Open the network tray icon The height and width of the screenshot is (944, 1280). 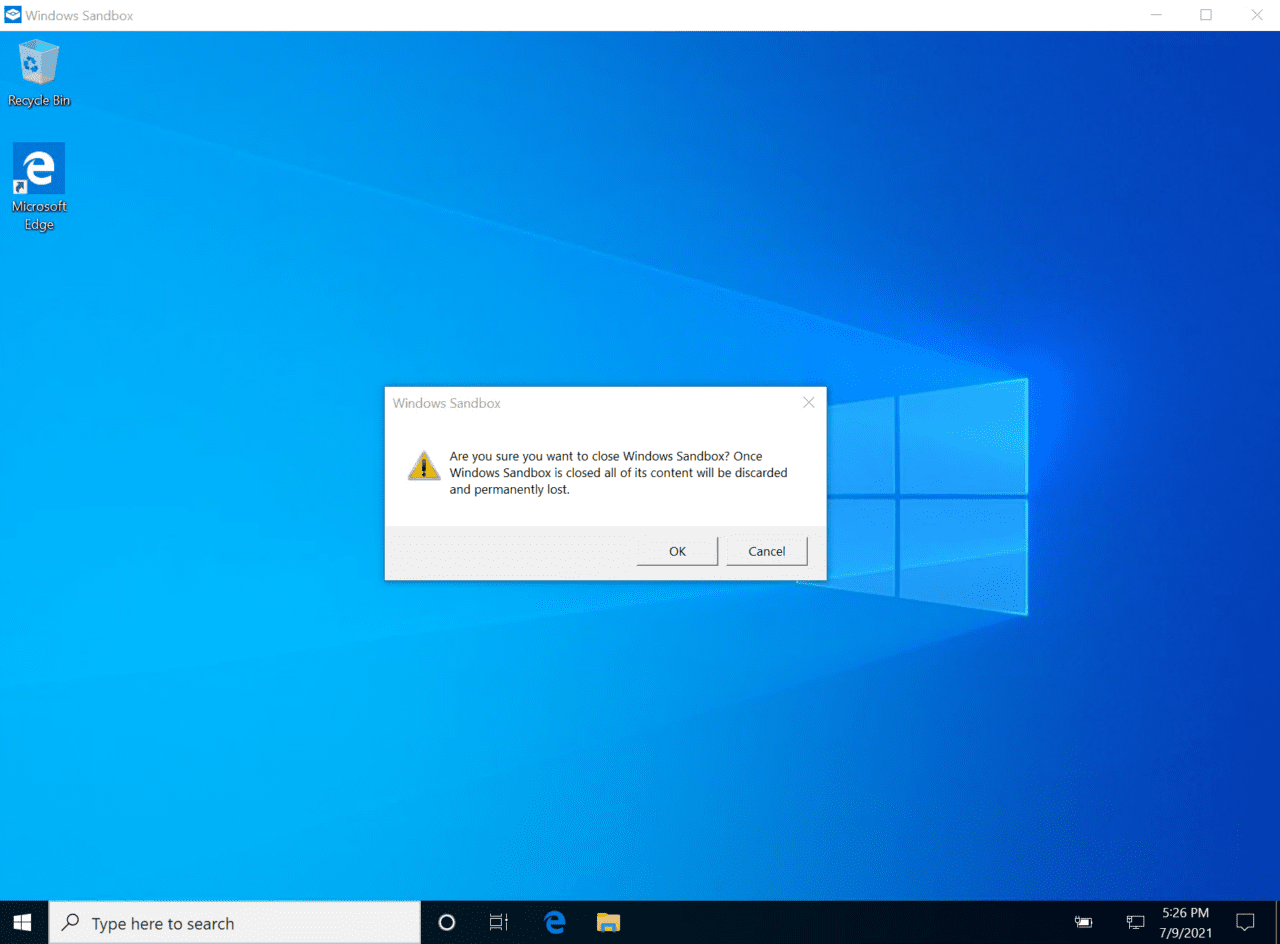(x=1135, y=922)
